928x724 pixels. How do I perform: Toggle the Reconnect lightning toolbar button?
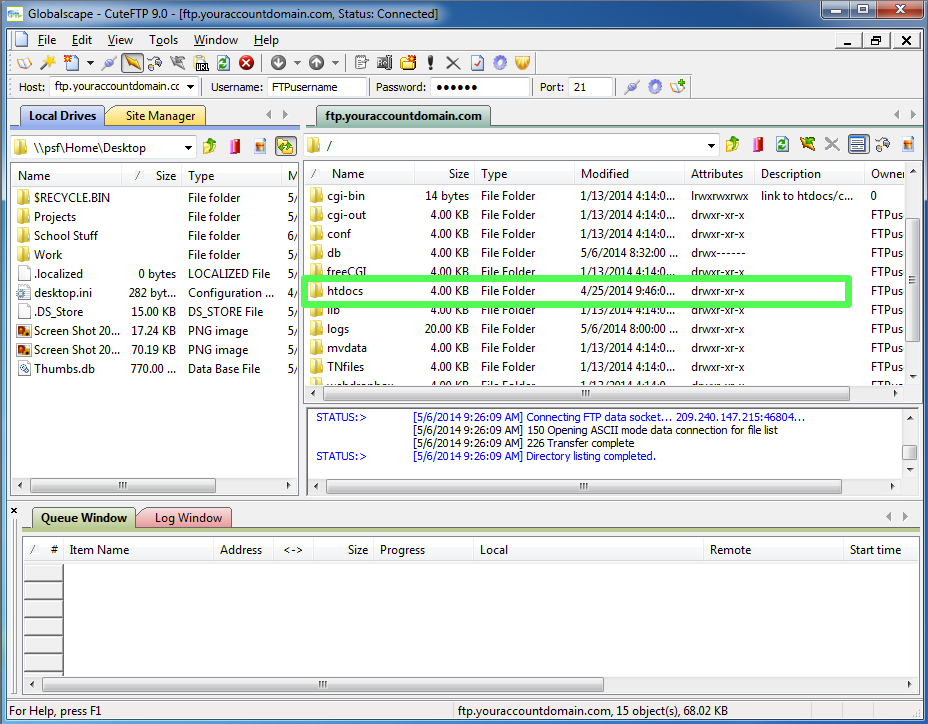pyautogui.click(x=133, y=63)
